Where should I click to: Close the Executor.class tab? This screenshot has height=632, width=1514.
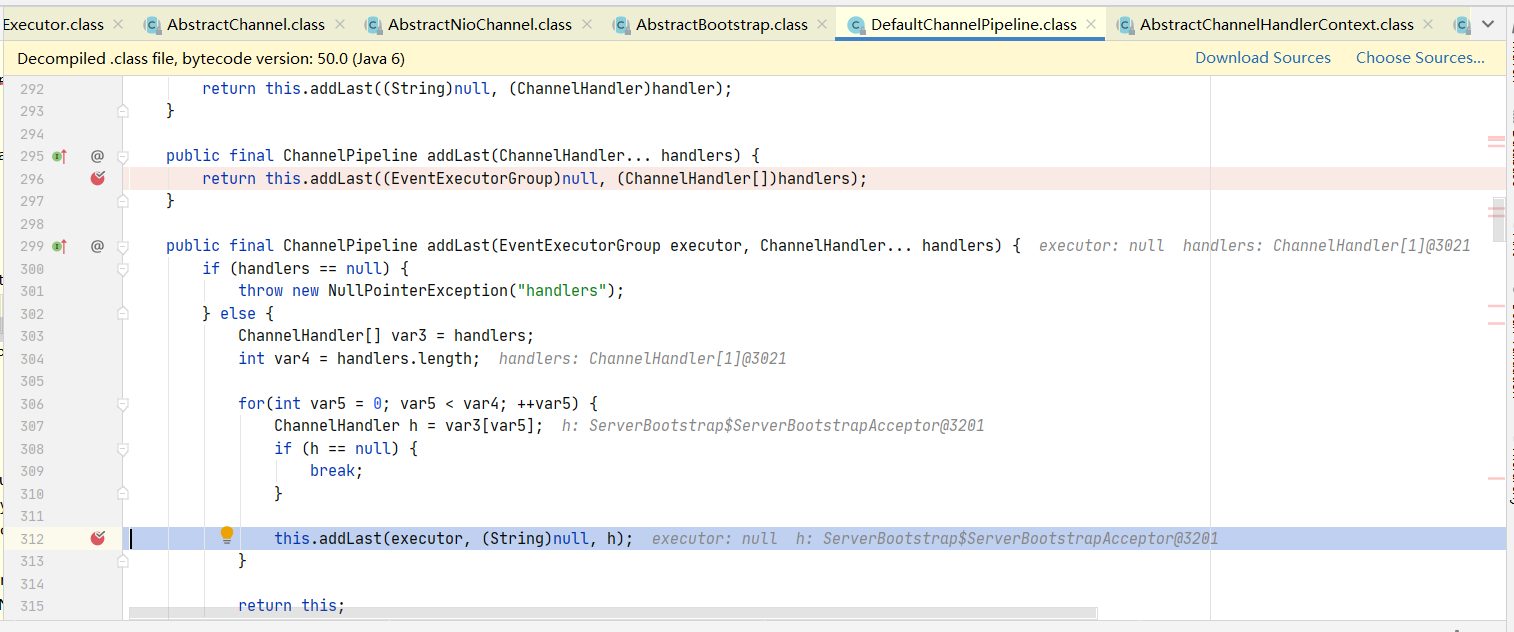pyautogui.click(x=119, y=24)
